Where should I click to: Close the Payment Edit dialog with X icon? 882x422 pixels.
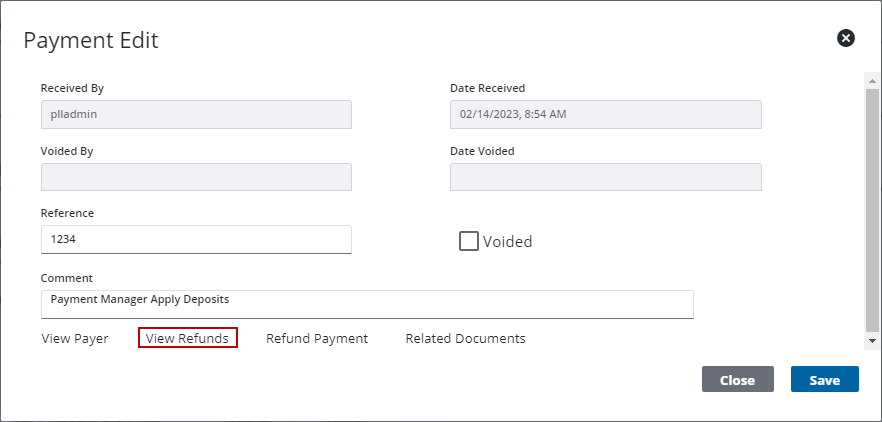pyautogui.click(x=846, y=38)
